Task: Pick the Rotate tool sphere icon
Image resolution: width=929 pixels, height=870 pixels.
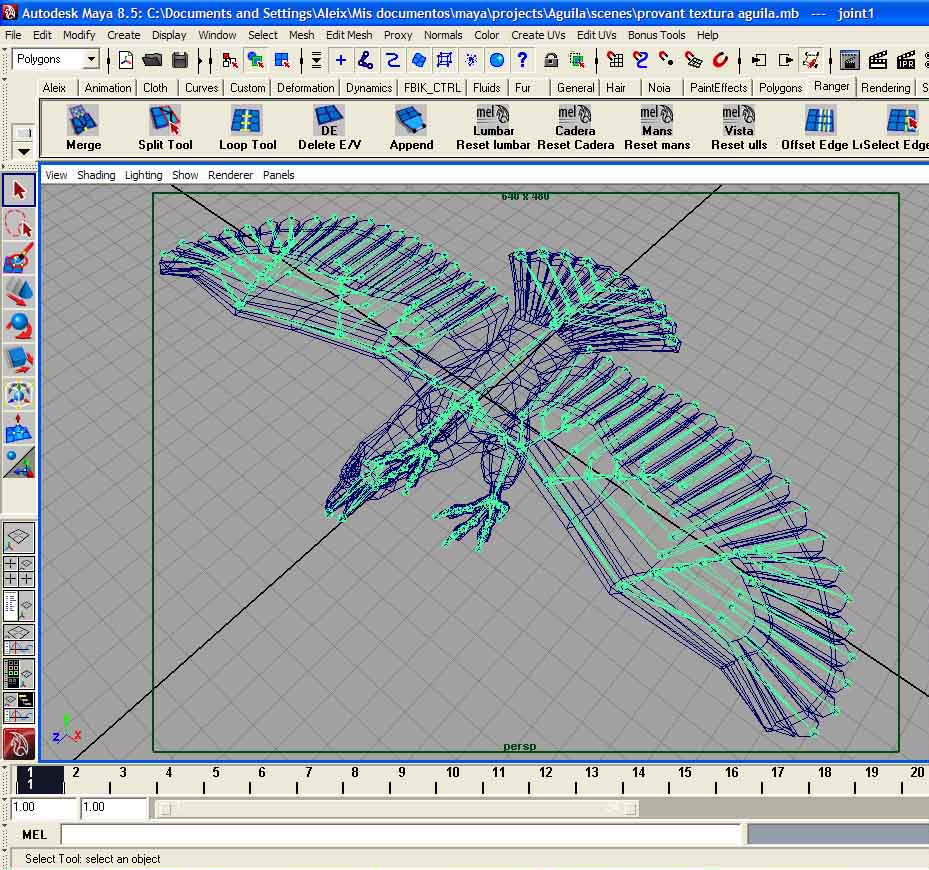Action: (x=19, y=327)
